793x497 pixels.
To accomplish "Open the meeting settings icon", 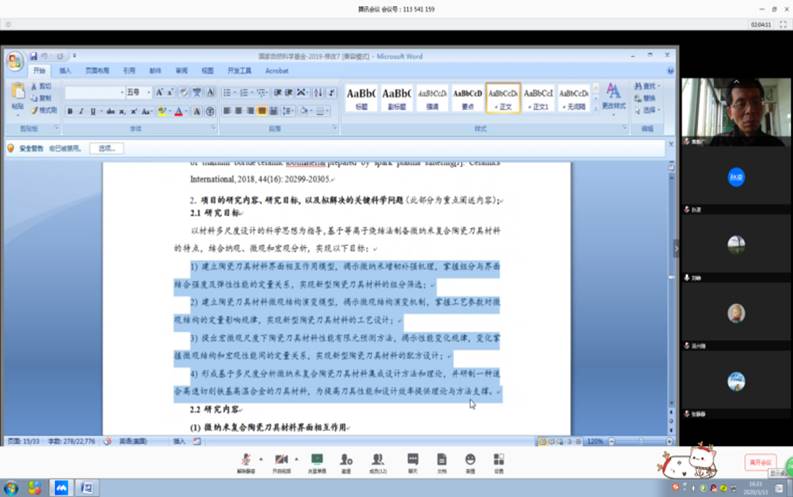I will coord(498,460).
